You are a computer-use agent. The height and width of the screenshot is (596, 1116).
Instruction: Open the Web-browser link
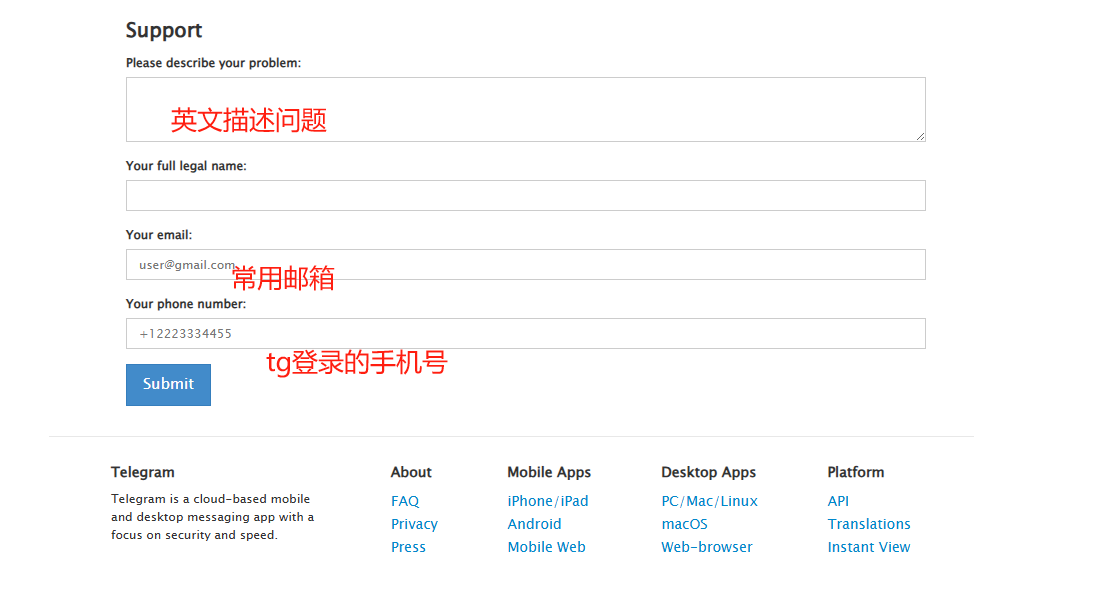(x=706, y=547)
